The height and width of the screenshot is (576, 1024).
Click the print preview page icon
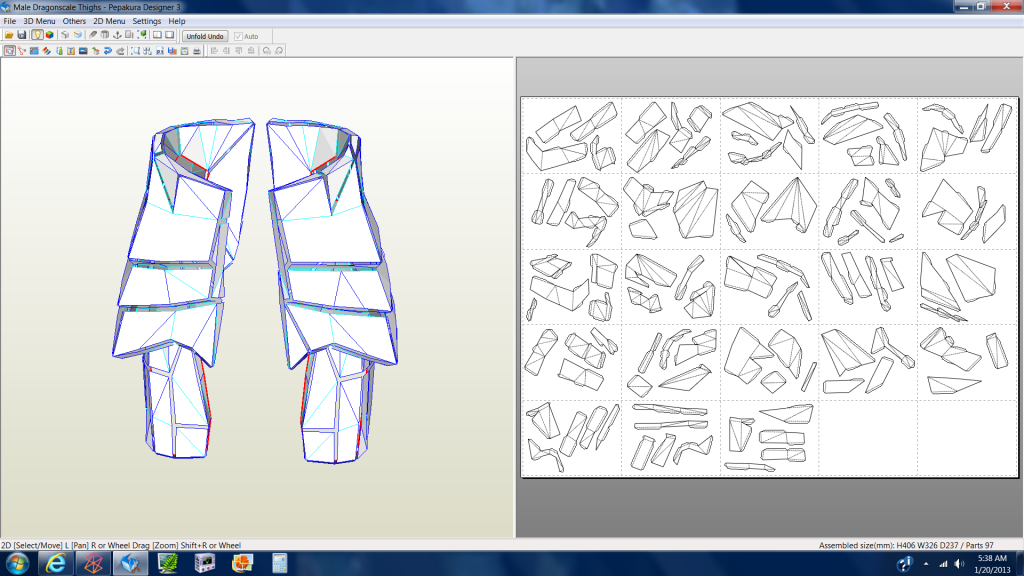pos(185,51)
